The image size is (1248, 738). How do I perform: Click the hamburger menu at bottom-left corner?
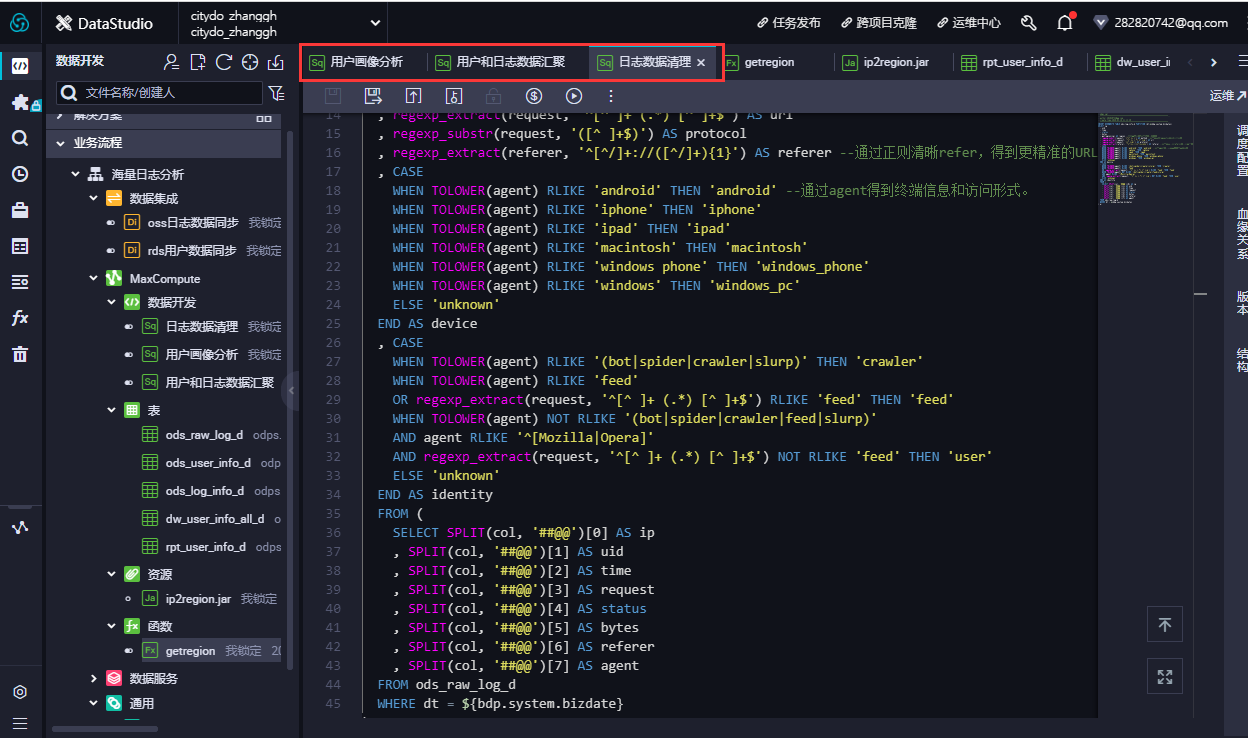[x=20, y=723]
